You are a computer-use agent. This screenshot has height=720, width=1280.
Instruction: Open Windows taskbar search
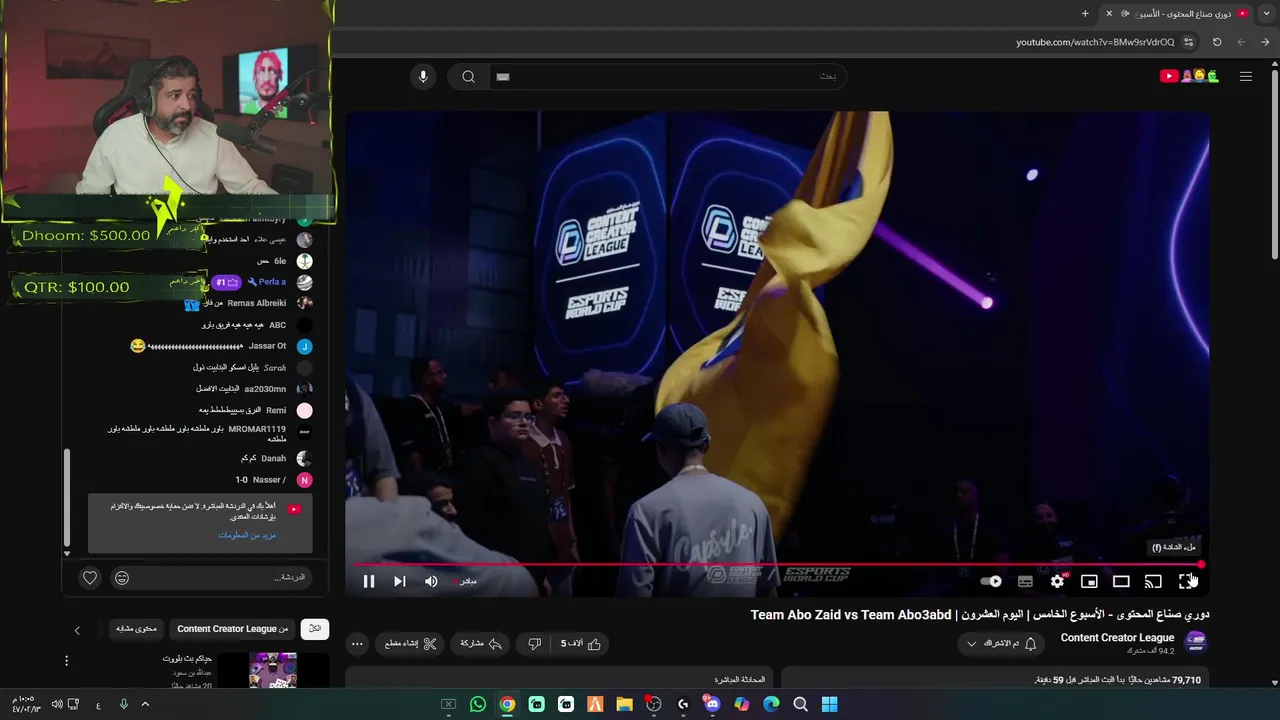pyautogui.click(x=800, y=704)
